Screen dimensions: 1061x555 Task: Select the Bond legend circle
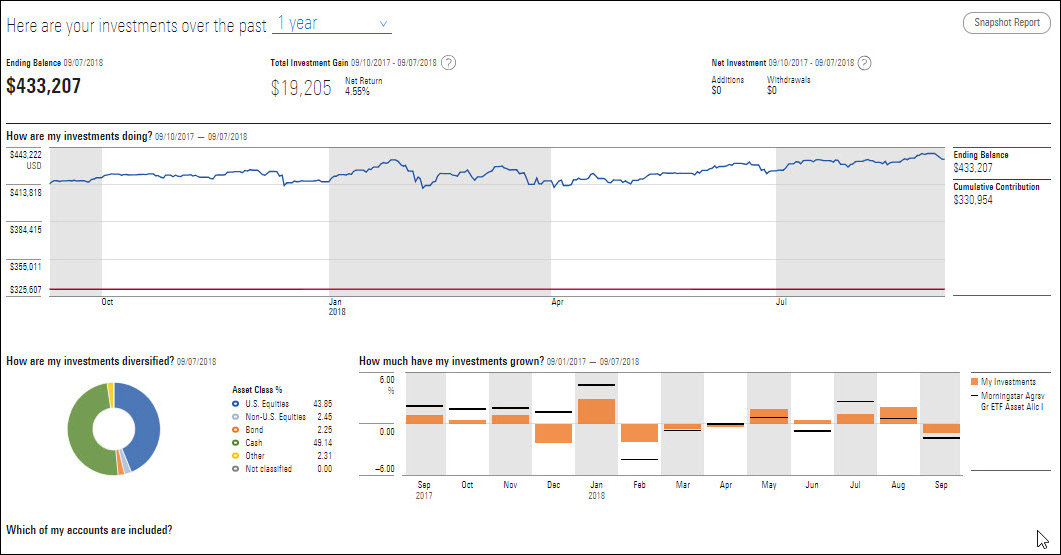point(235,429)
